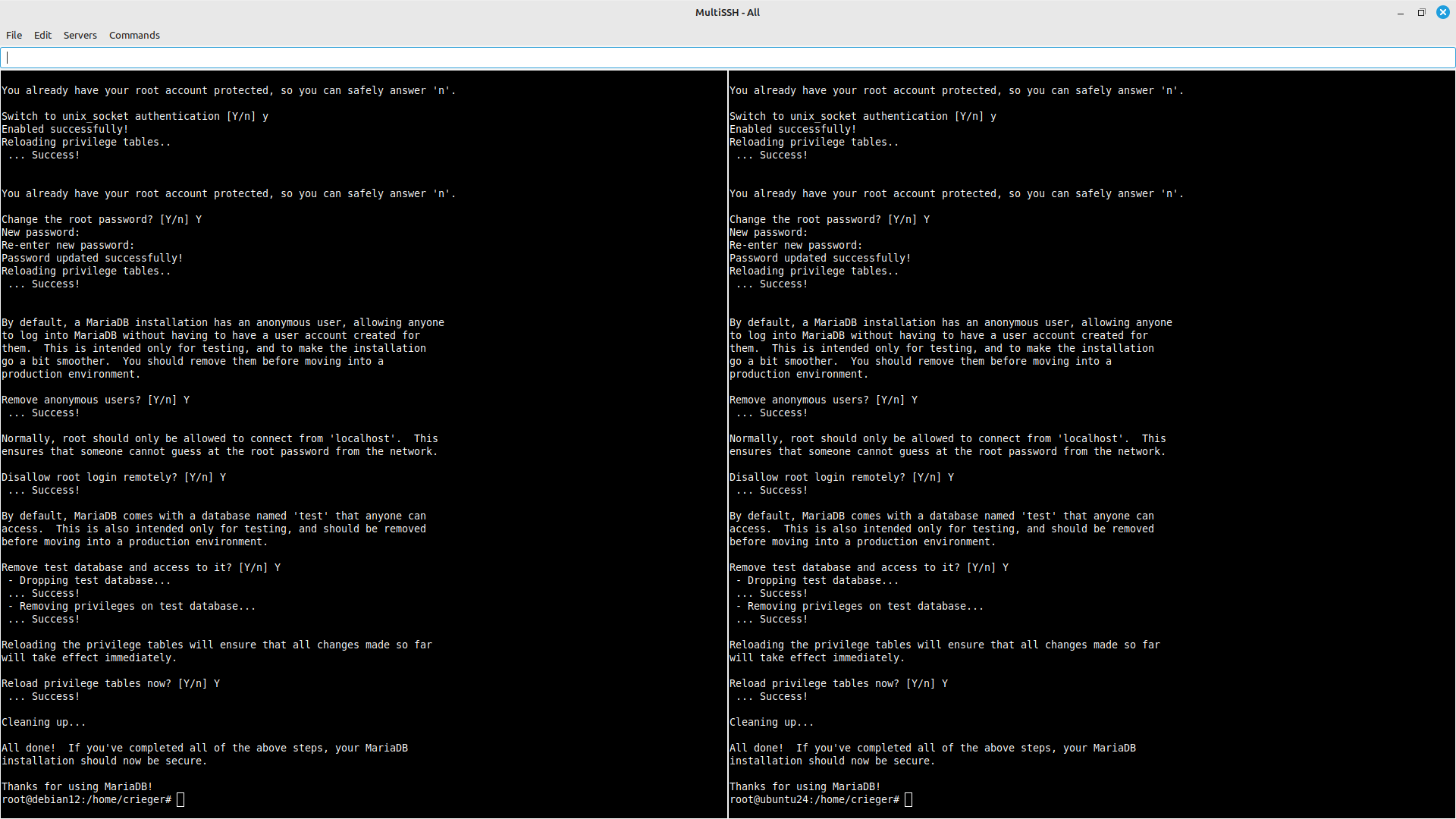Click 'Password updated successfully!' in debian12 pane

pos(93,258)
